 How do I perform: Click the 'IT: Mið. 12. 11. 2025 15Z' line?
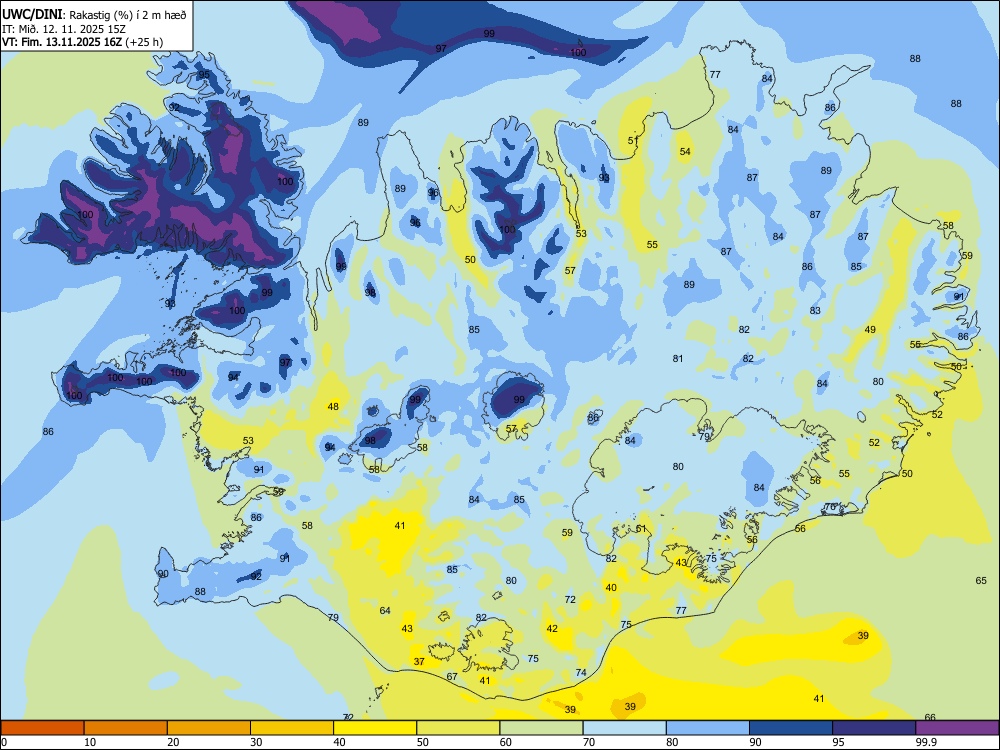pos(64,29)
